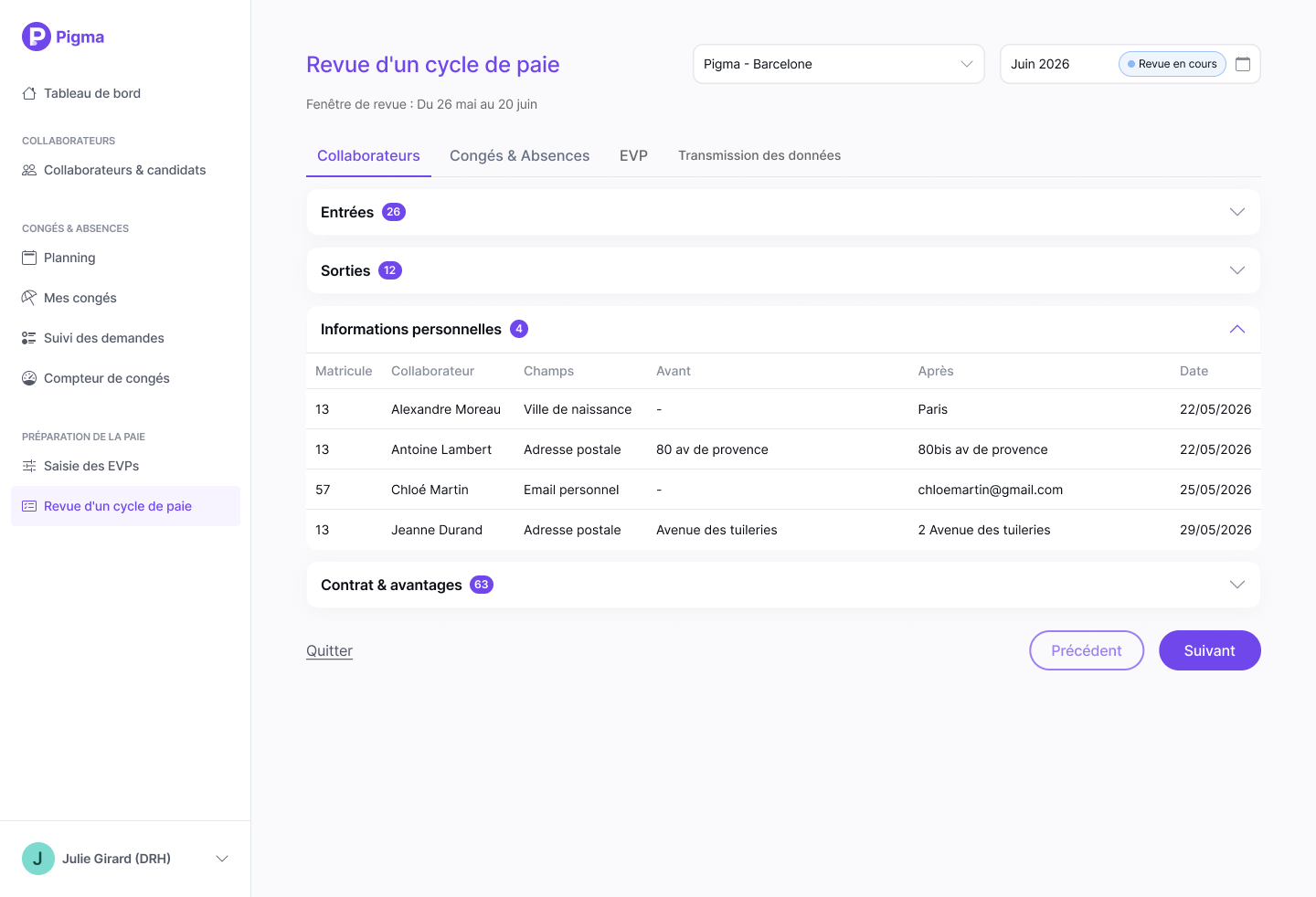
Task: Open the Pigma - Barcelone site dropdown
Action: (839, 64)
